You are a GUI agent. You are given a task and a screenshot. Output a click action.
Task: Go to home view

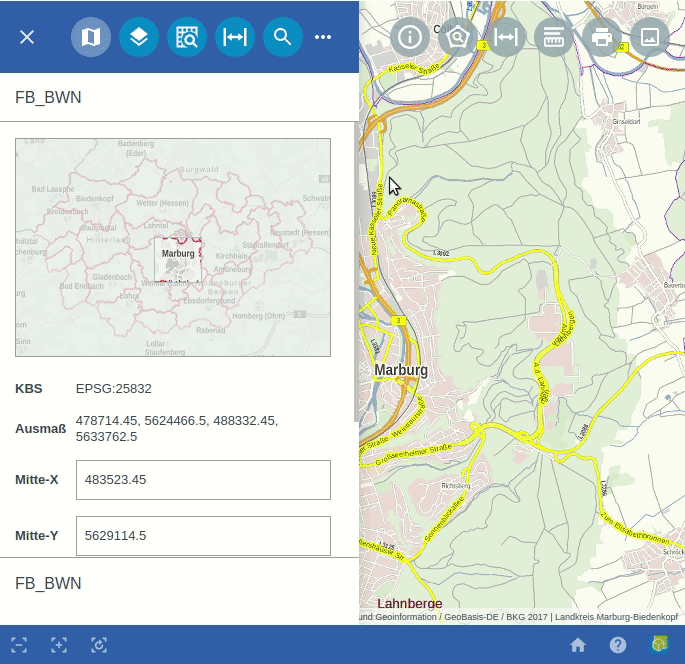pos(578,645)
